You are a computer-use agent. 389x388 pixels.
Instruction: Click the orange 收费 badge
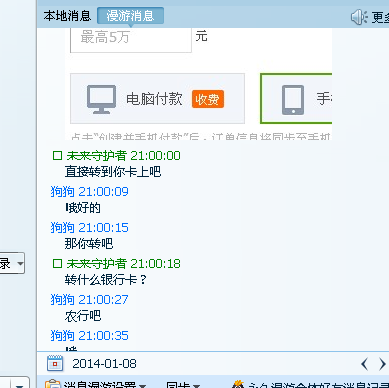tap(208, 99)
